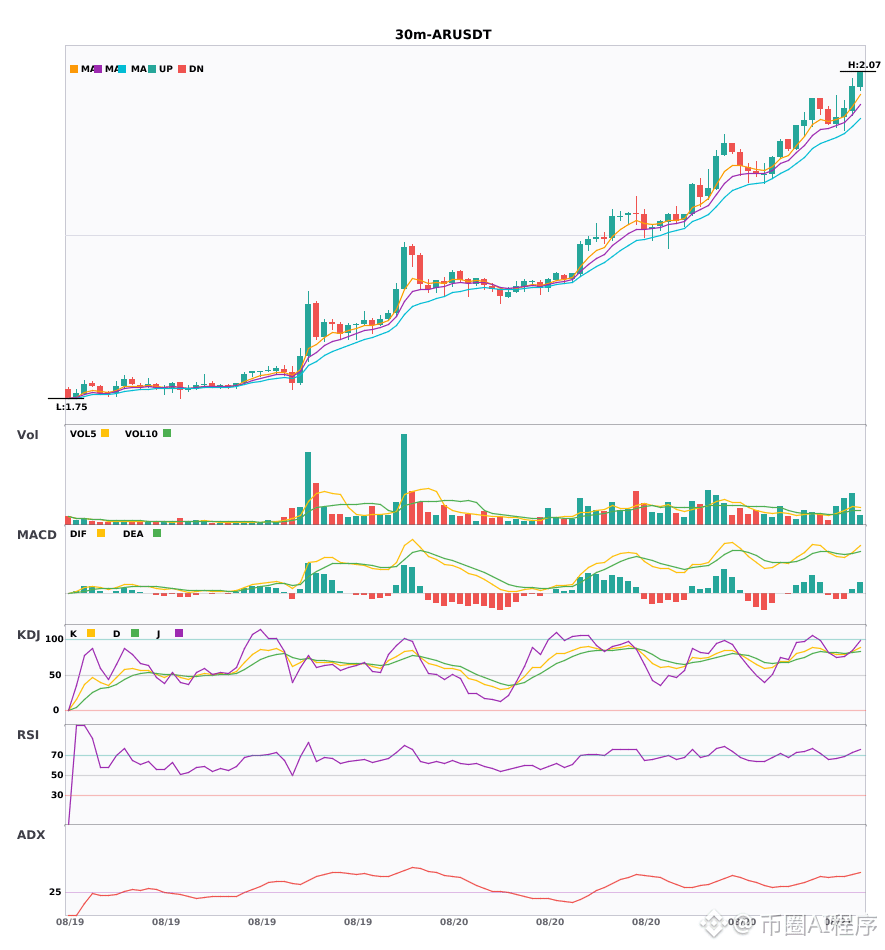885x950 pixels.
Task: Click the 70 axis value in RSI
Action: point(57,755)
